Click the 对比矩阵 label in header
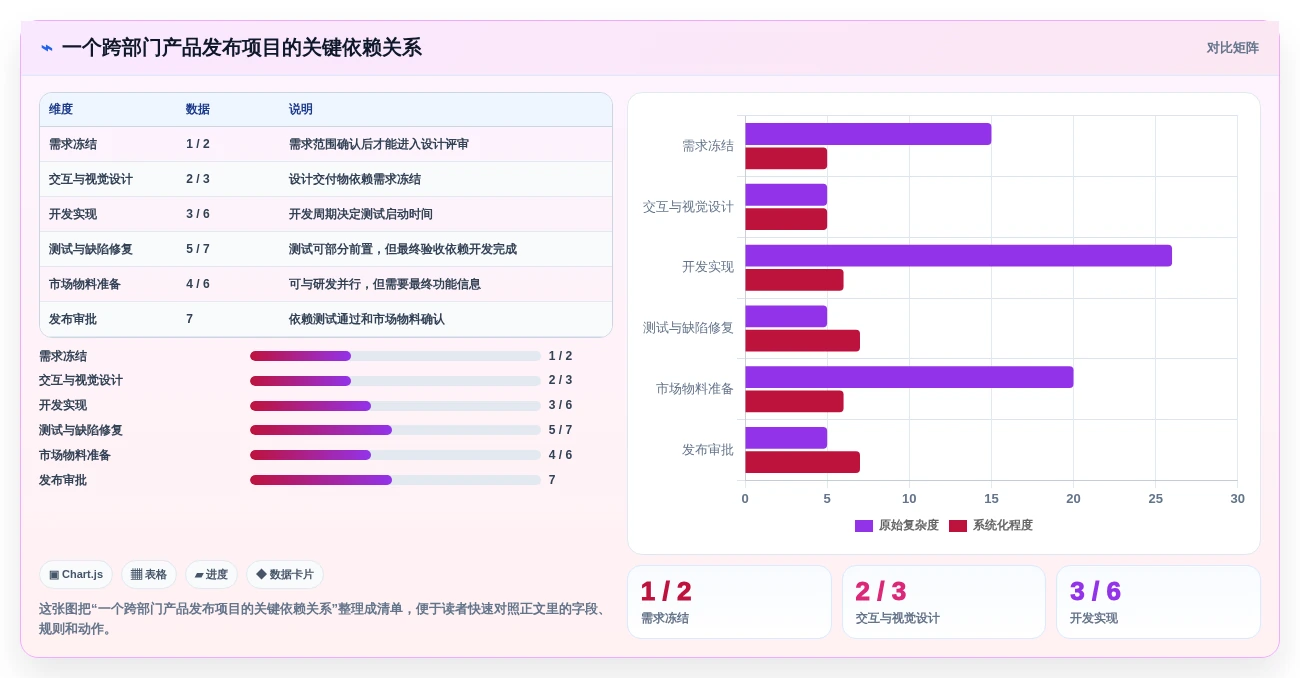 coord(1232,48)
